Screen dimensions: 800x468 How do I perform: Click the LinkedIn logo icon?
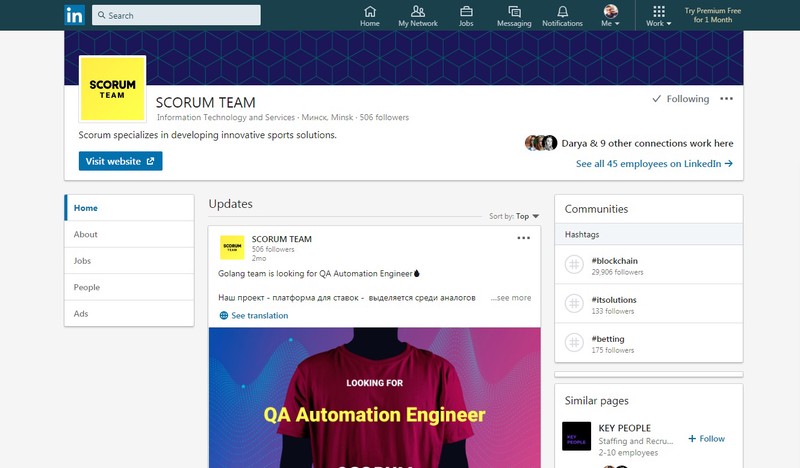[x=74, y=15]
